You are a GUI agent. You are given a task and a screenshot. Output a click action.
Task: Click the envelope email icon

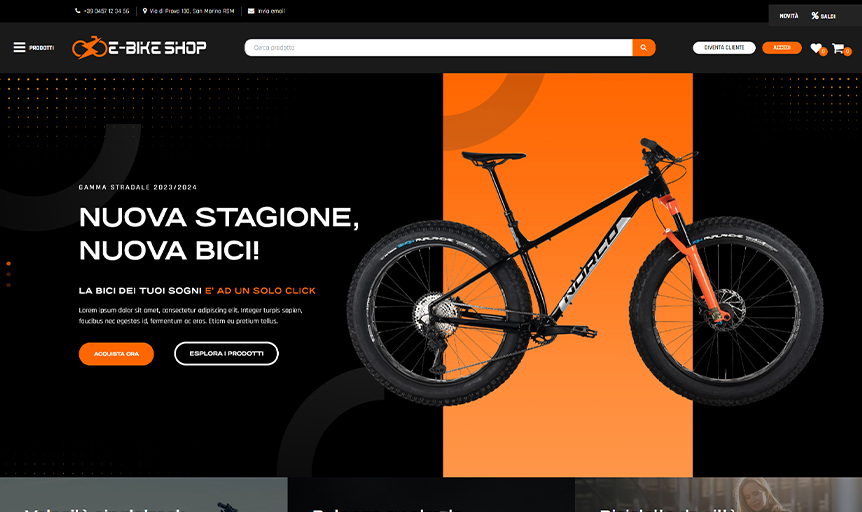pyautogui.click(x=251, y=11)
